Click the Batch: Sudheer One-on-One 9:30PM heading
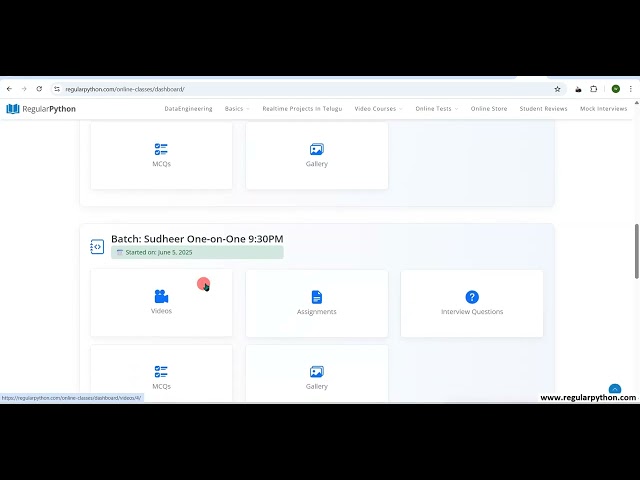The width and height of the screenshot is (640, 480). tap(197, 239)
